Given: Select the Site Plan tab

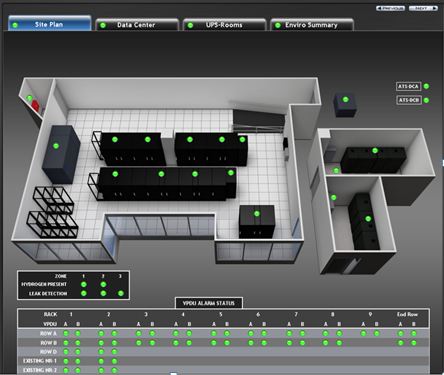Looking at the screenshot, I should (50, 24).
